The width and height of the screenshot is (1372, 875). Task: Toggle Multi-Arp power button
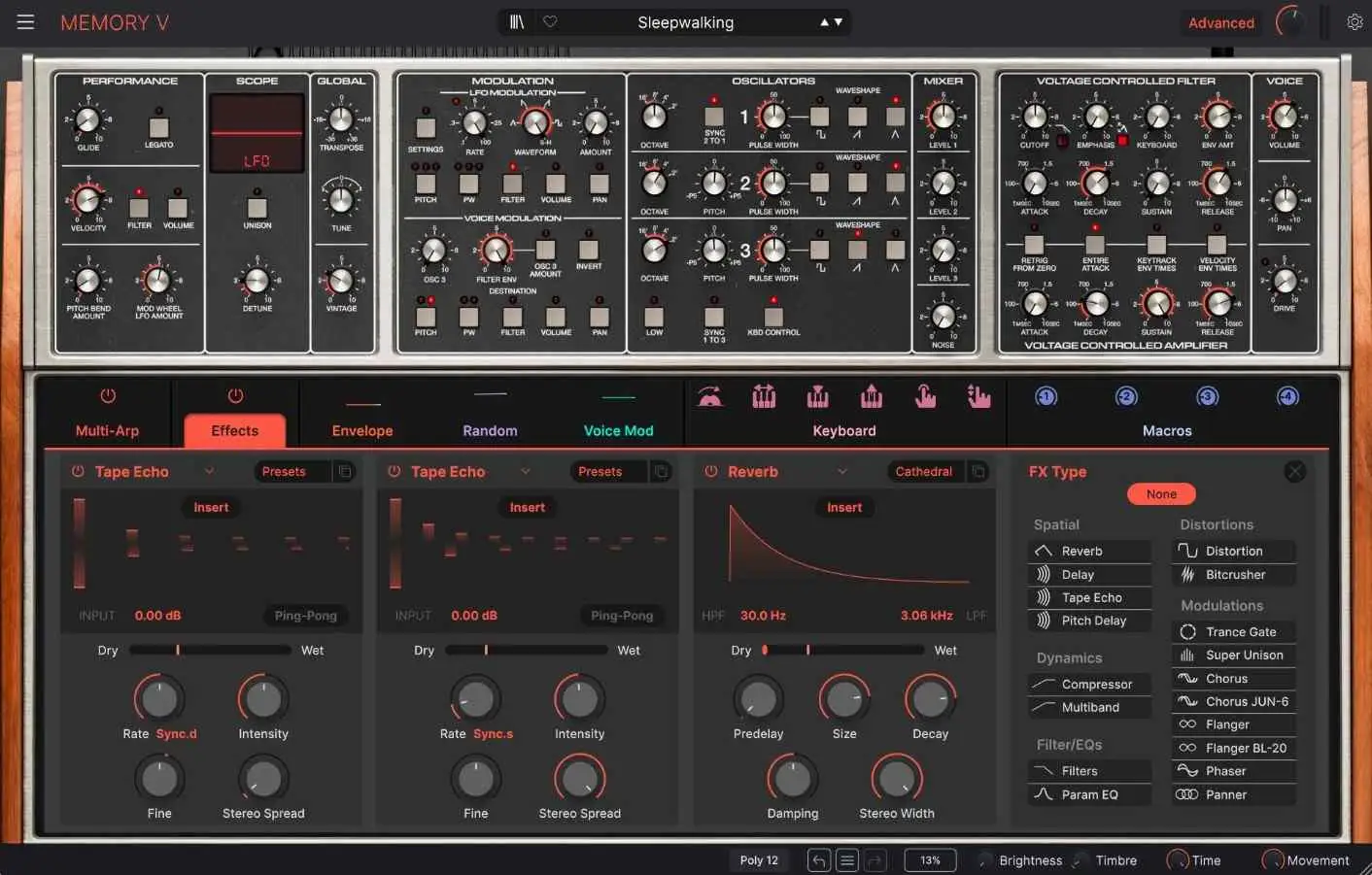108,396
